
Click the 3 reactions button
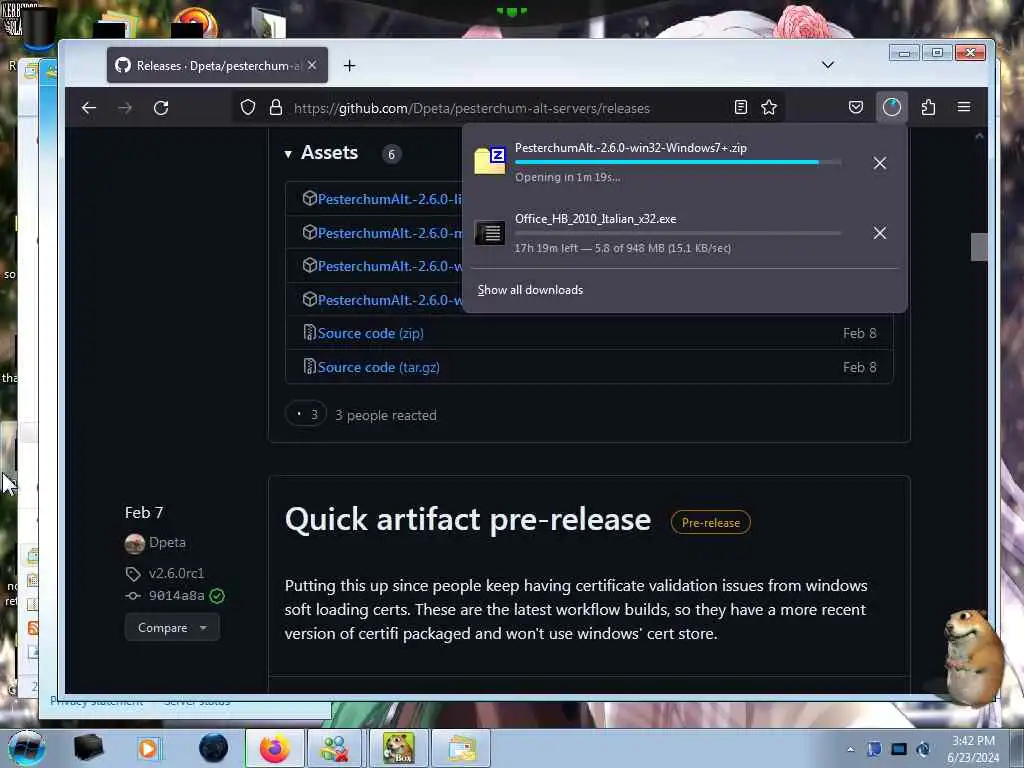coord(306,414)
